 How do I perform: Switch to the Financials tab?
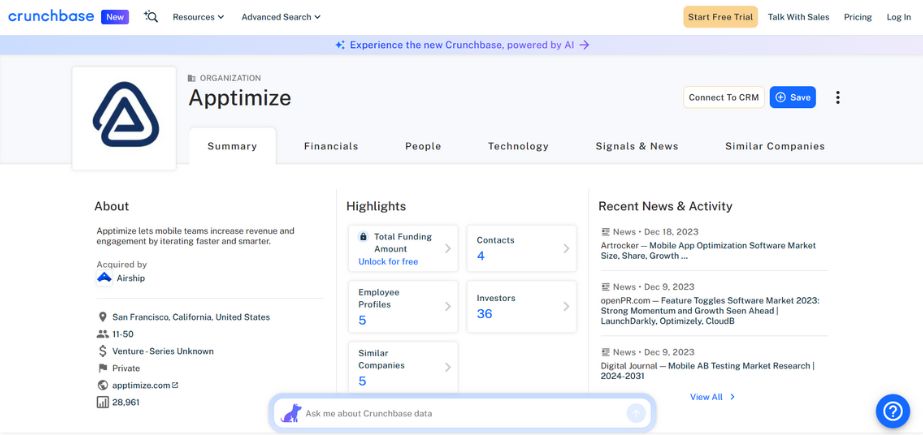tap(331, 146)
